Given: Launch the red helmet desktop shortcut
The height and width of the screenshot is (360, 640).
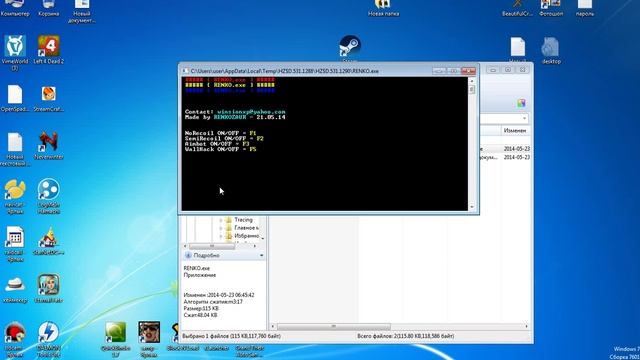Looking at the screenshot, I should point(15,339).
